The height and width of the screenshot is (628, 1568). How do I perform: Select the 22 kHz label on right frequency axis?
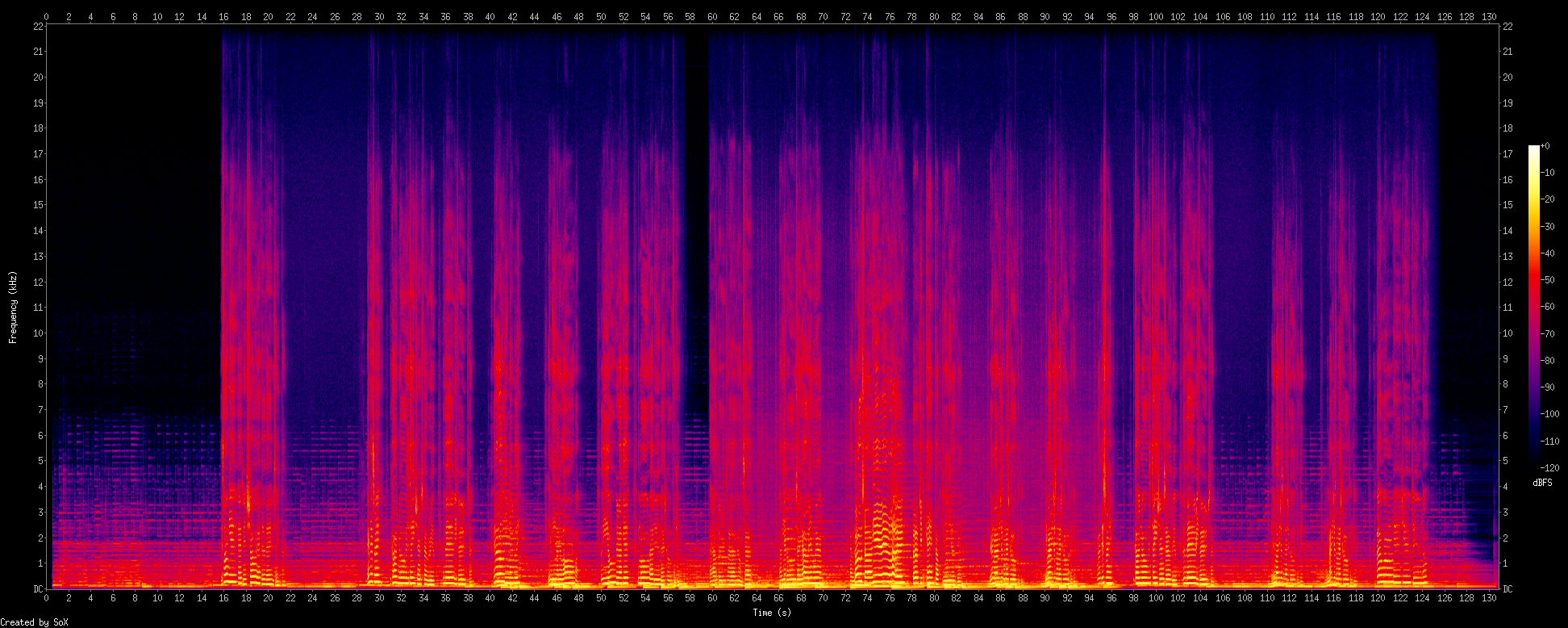coord(1508,26)
